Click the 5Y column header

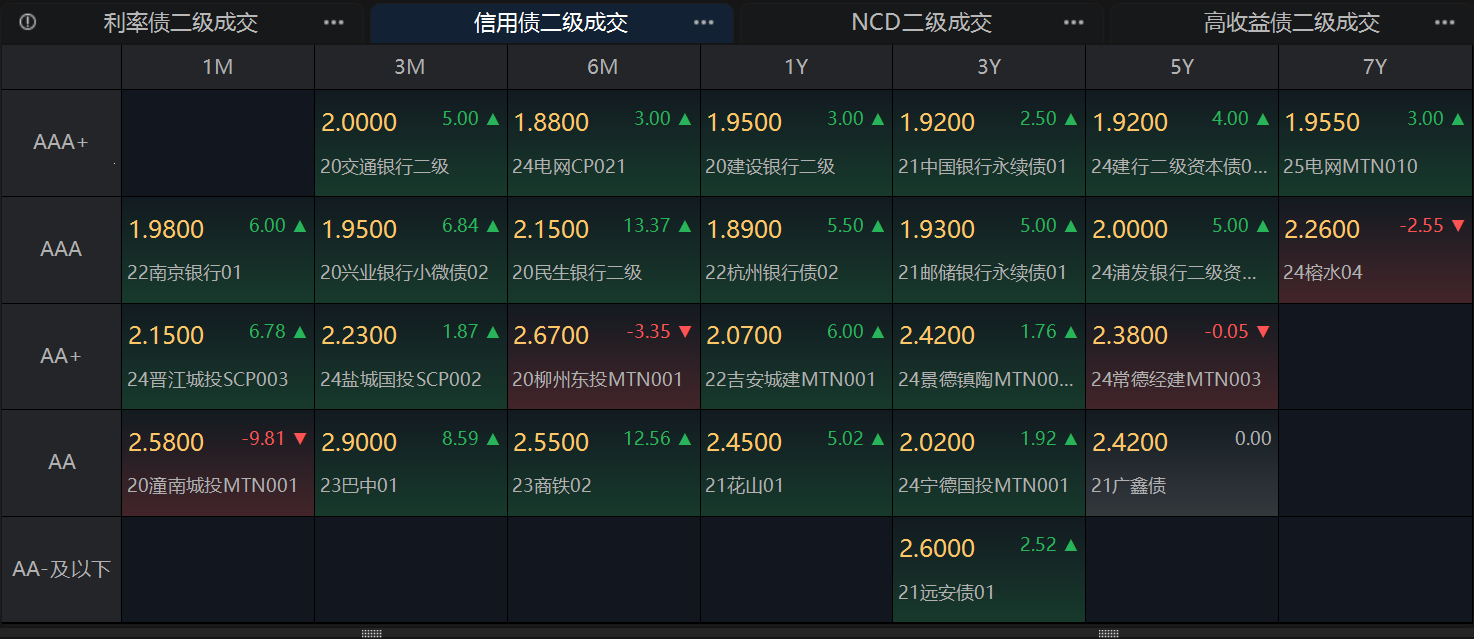[x=1182, y=67]
